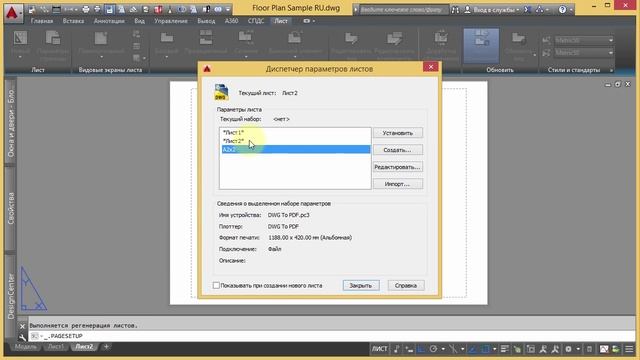640x360 pixels.
Task: Toggle polar tracking icon in status bar
Action: point(433,349)
